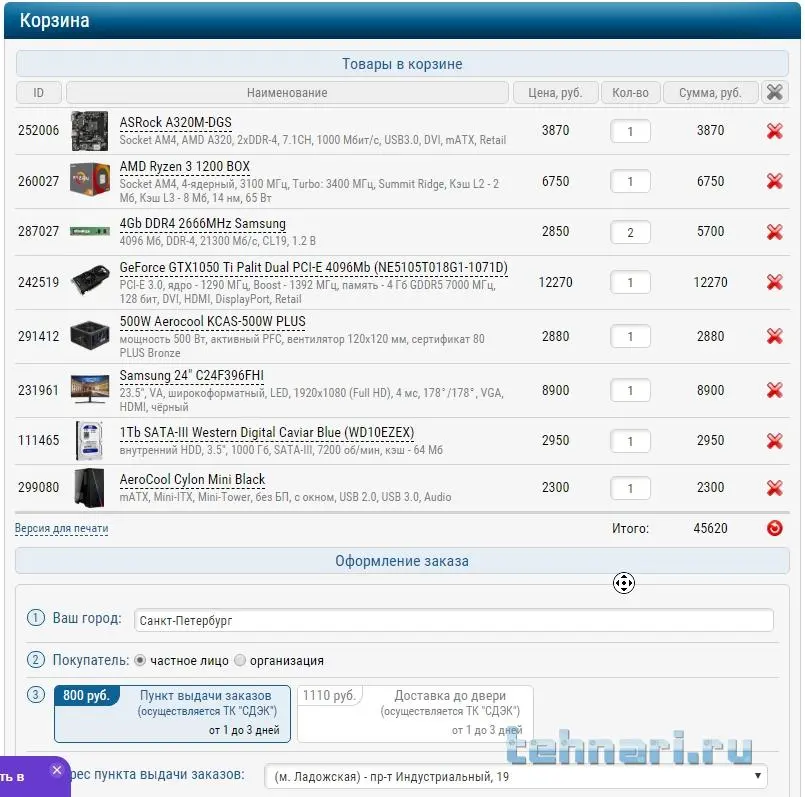Open Western Digital hard drive thumbnail

pyautogui.click(x=89, y=441)
